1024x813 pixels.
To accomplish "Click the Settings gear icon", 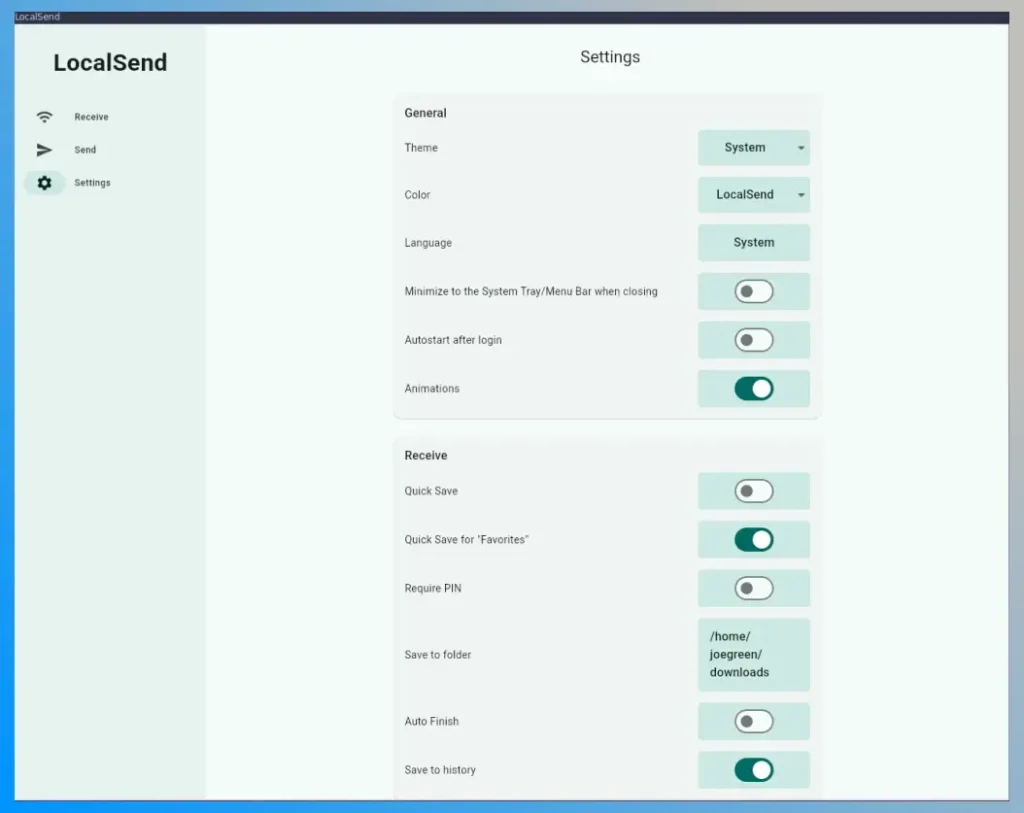I will coord(44,183).
